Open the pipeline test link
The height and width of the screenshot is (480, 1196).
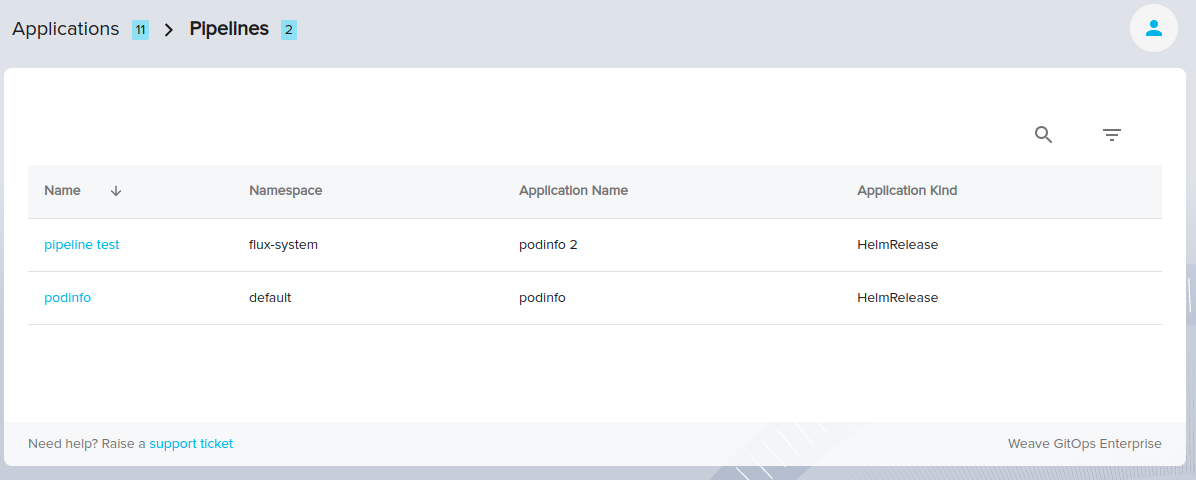tap(82, 245)
